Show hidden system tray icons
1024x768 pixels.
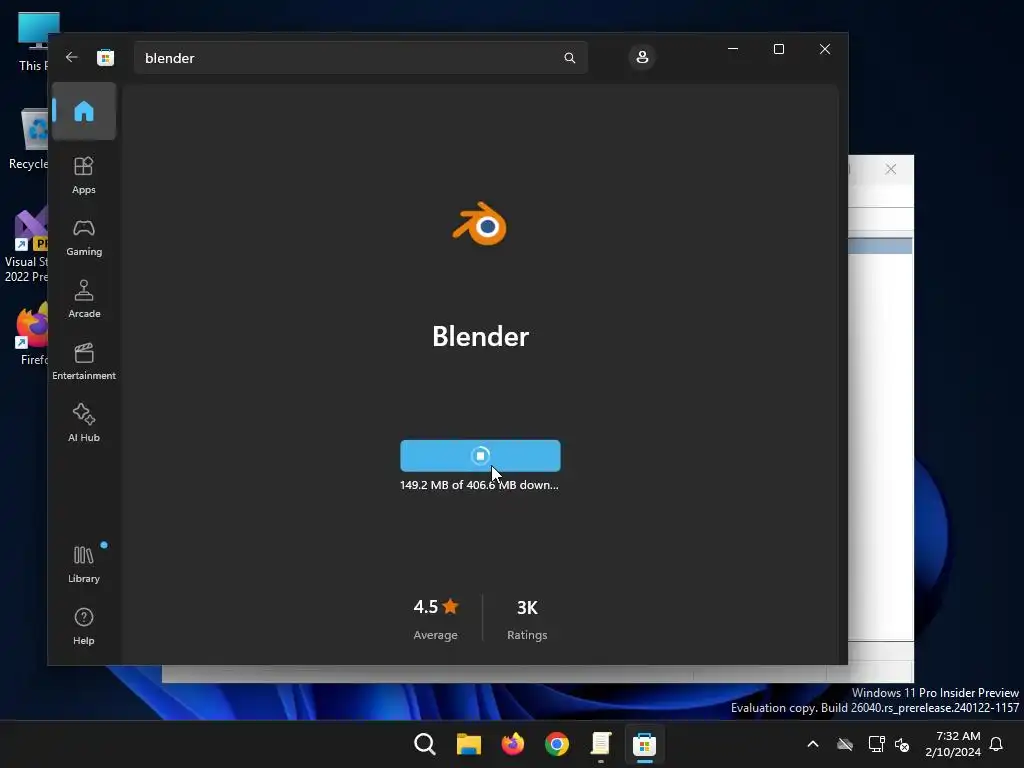tap(813, 744)
